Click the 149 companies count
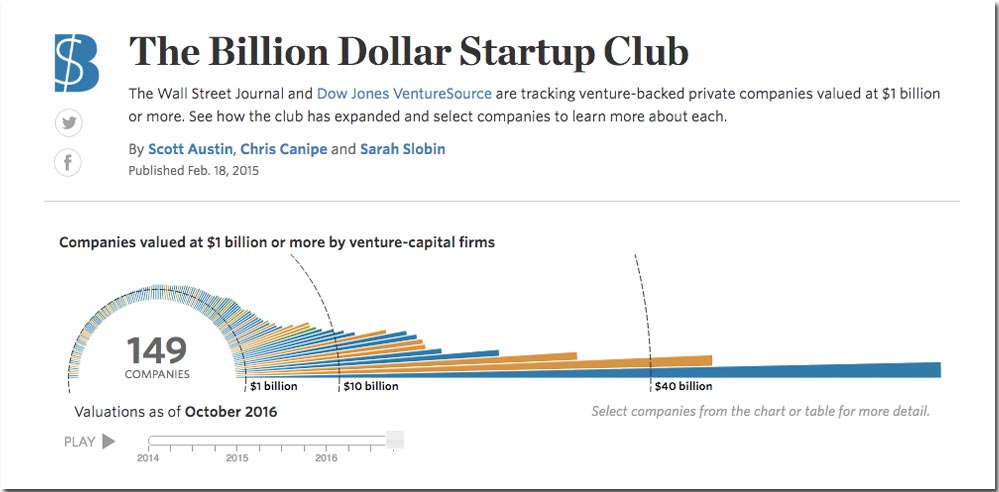Screen dimensions: 999x492 coord(157,357)
